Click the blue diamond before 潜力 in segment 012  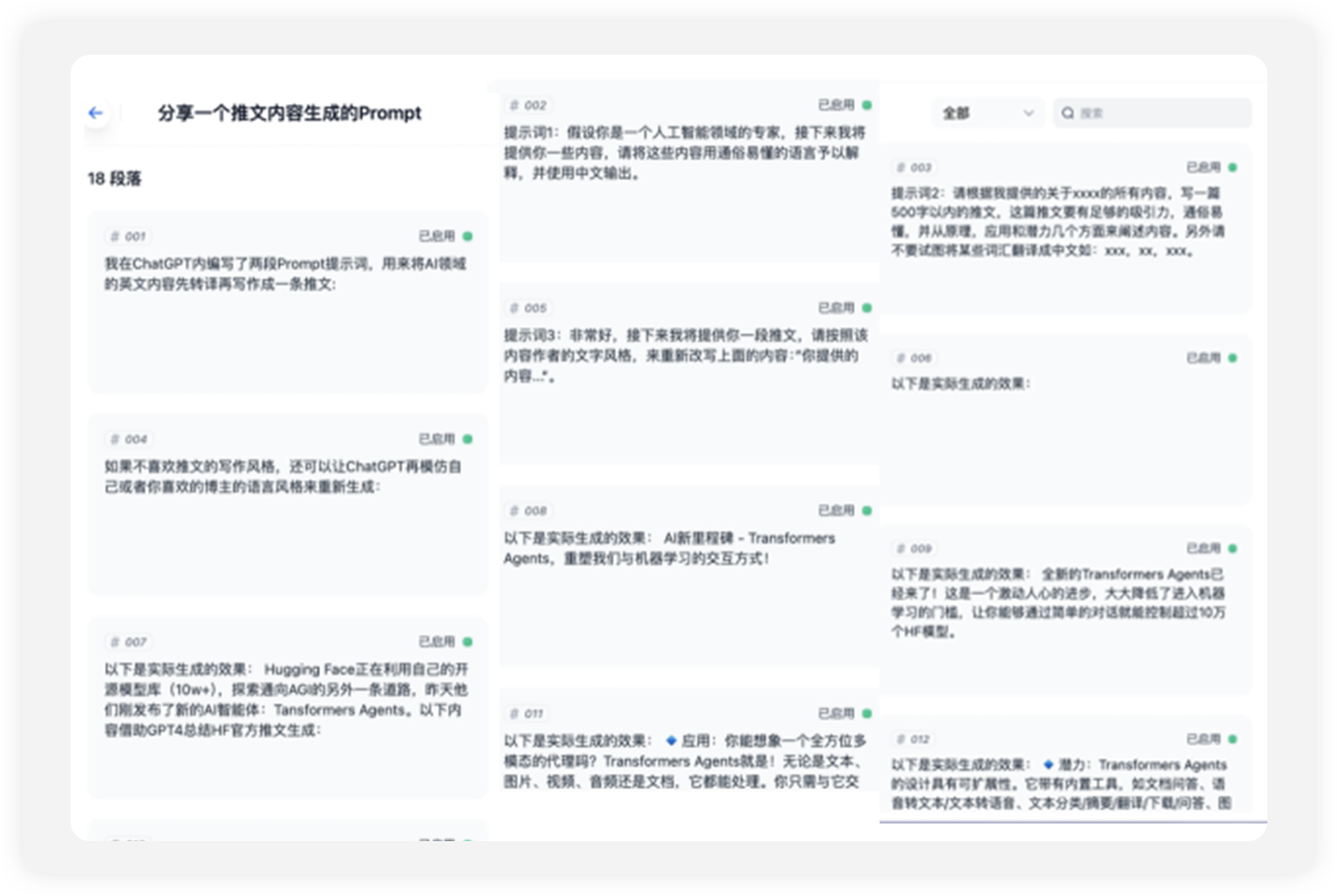pyautogui.click(x=1048, y=764)
